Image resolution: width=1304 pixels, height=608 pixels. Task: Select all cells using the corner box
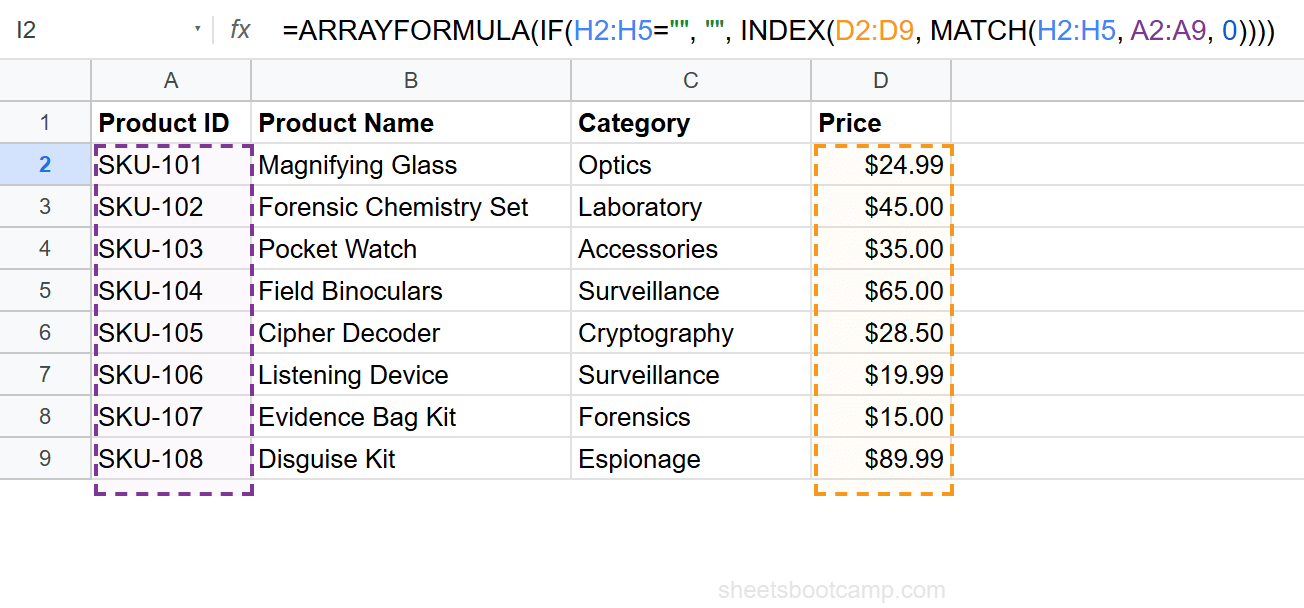click(x=45, y=79)
